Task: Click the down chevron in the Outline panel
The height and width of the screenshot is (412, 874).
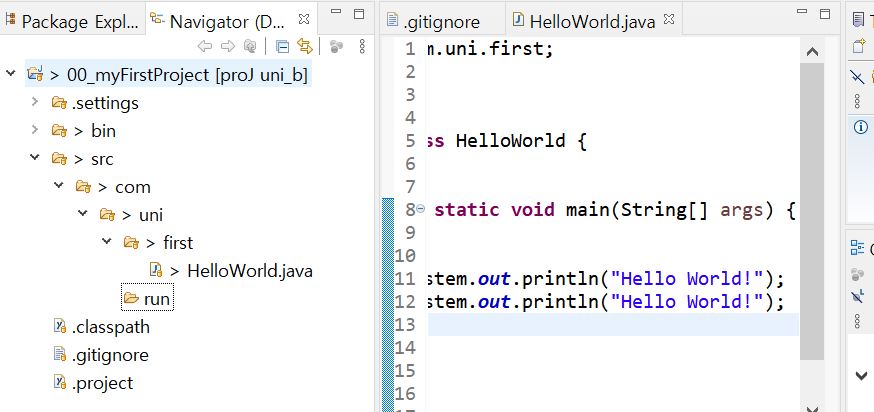Action: [x=861, y=375]
